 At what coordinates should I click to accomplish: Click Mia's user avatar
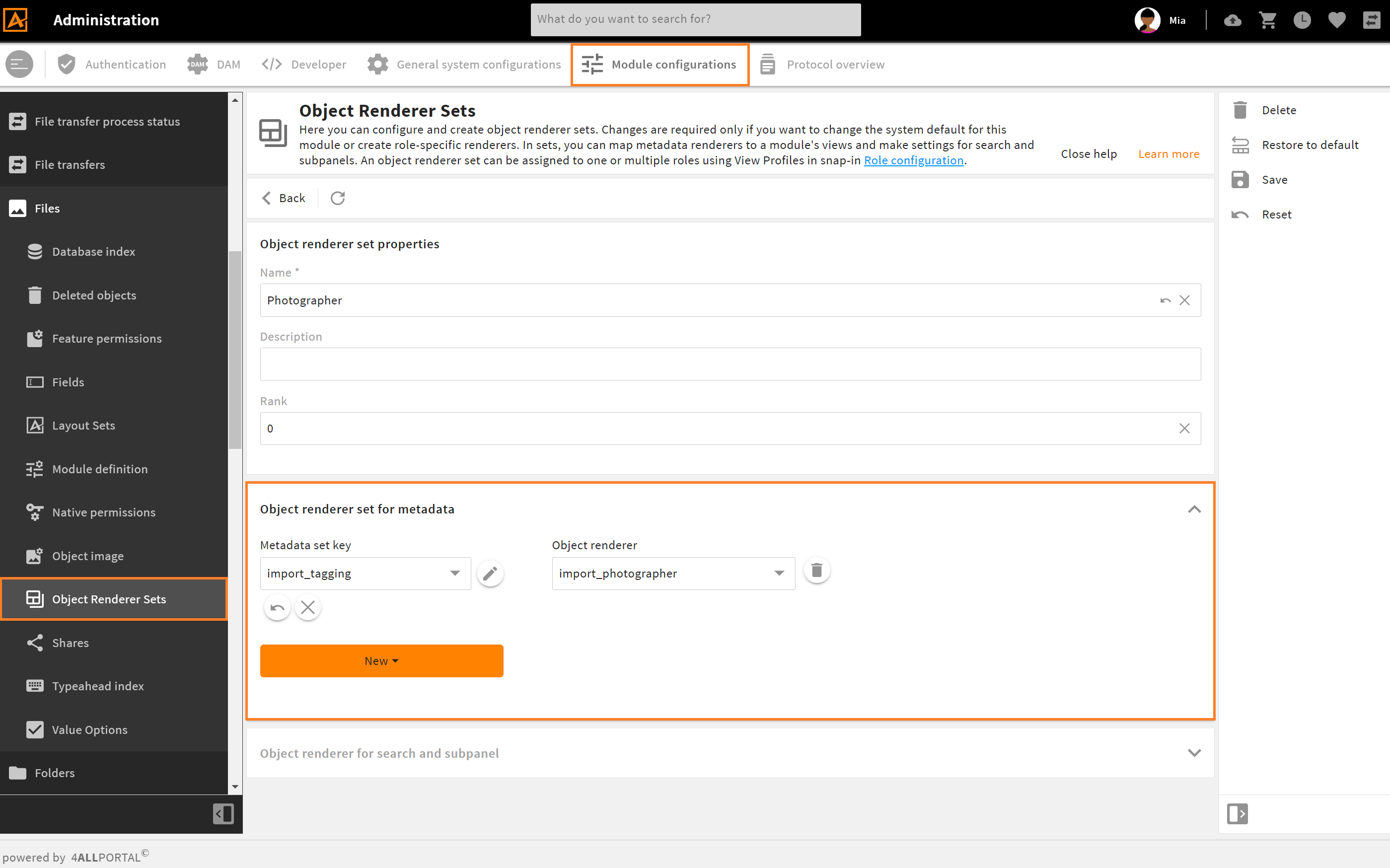coord(1147,20)
